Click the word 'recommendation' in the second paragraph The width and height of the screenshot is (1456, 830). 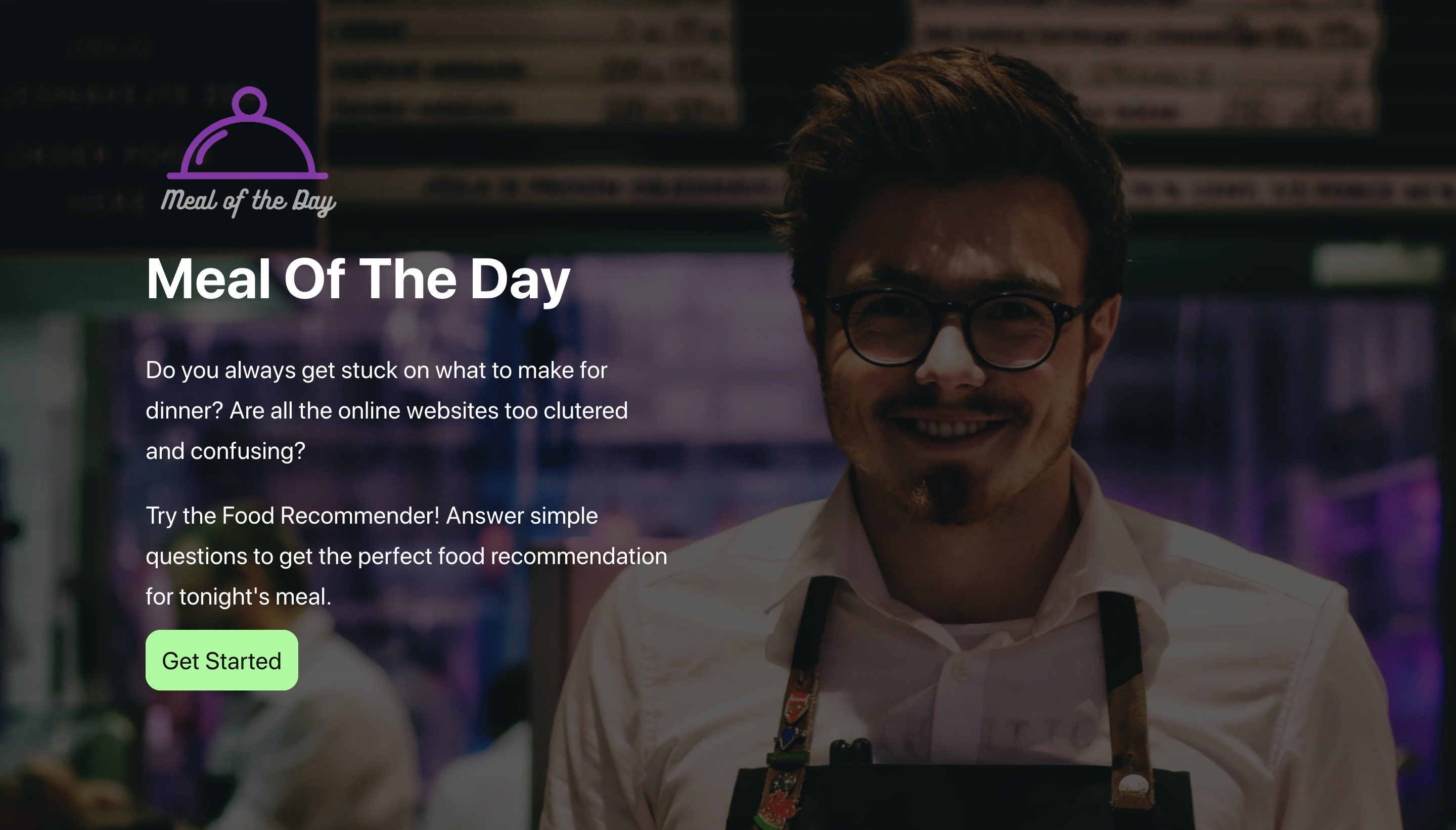(579, 556)
